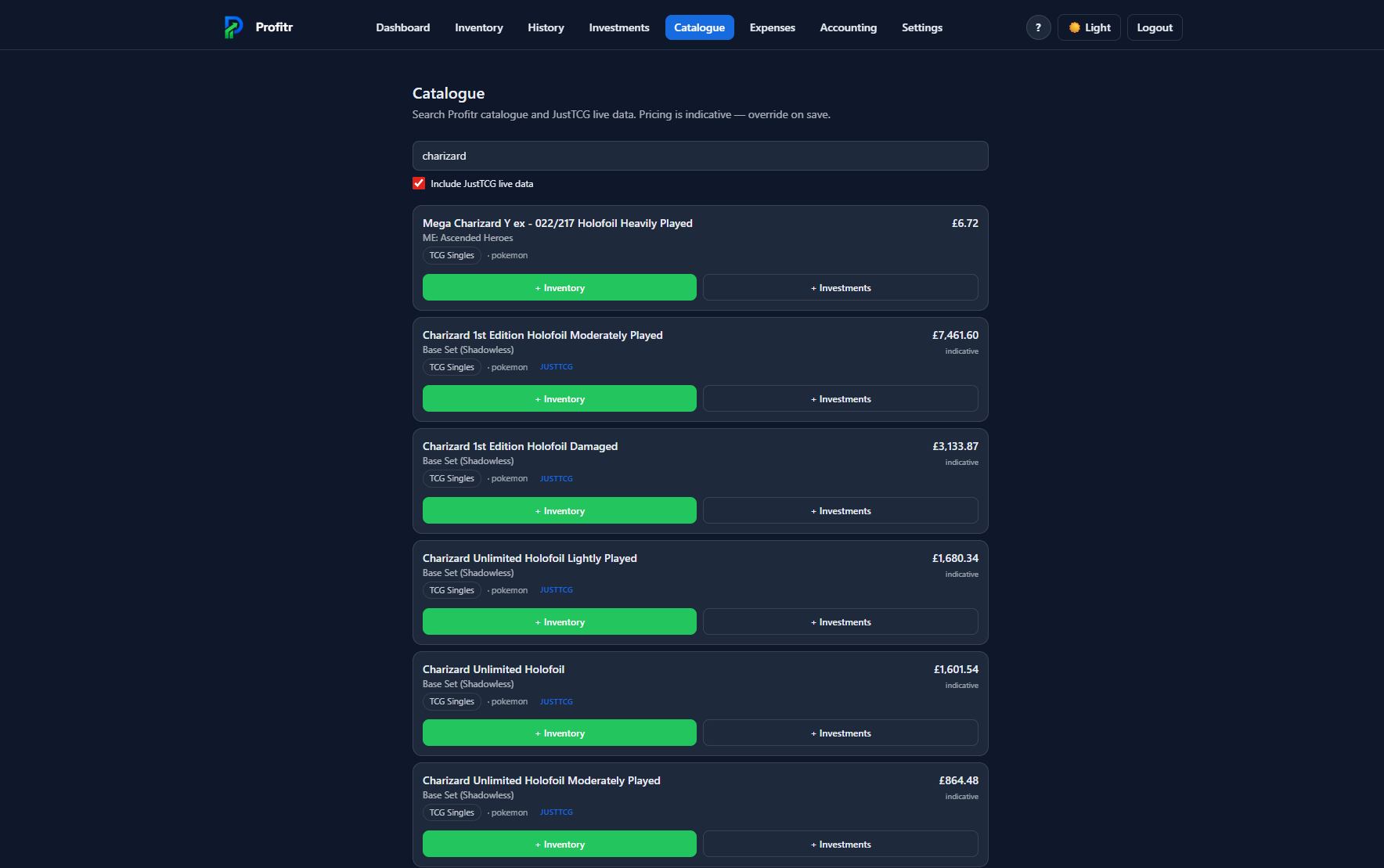Focus the catalogue search field containing charizard
Screen dimensions: 1384x868
coord(701,156)
